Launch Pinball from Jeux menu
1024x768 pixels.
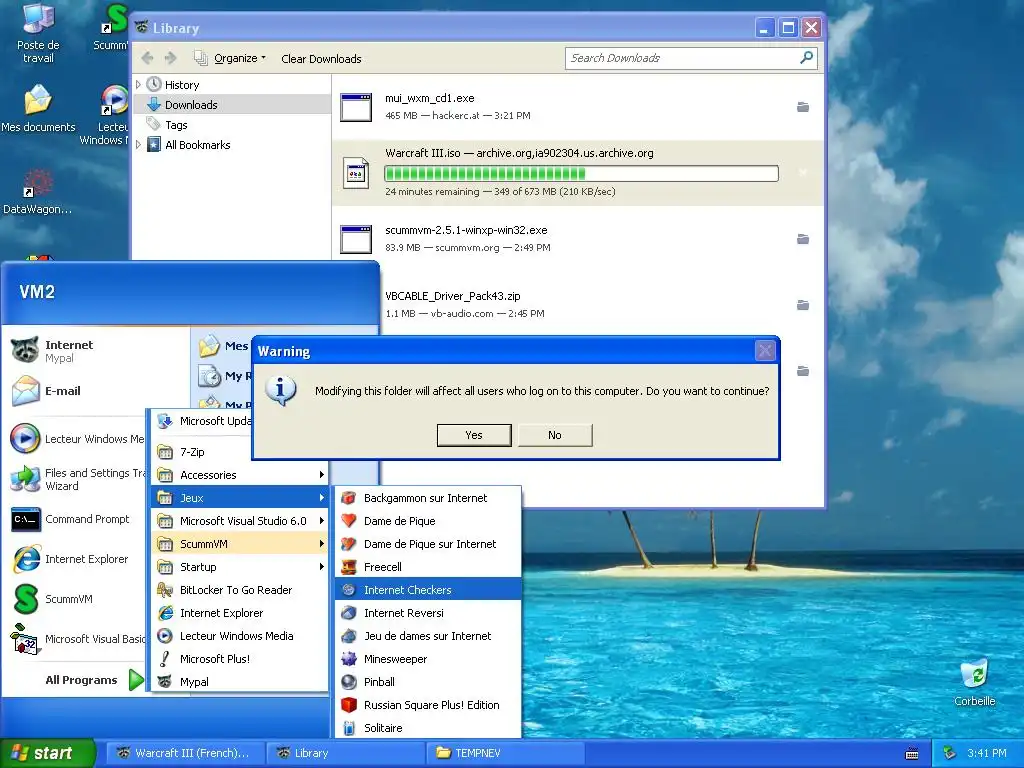coord(428,681)
